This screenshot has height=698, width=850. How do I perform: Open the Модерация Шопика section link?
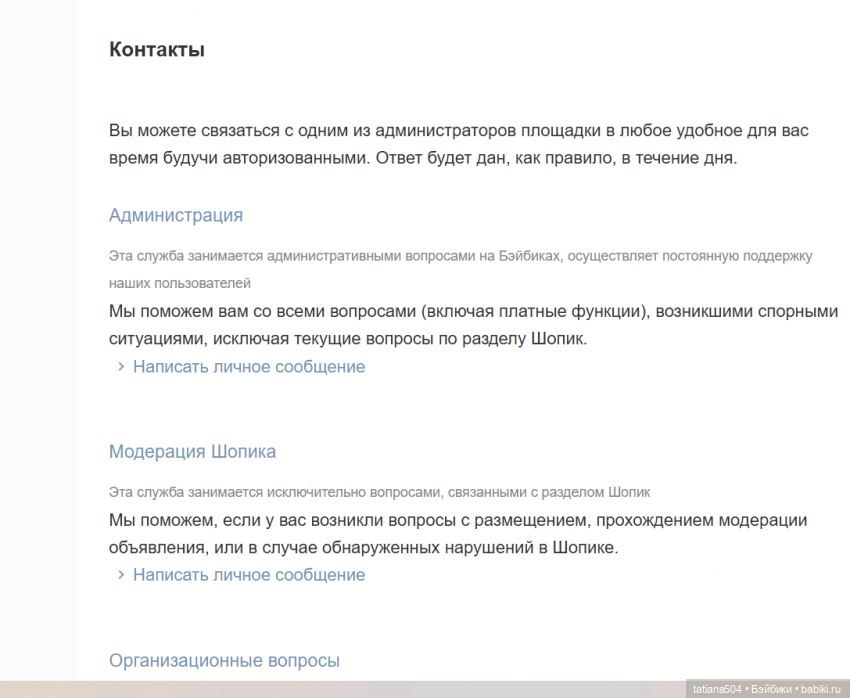click(192, 452)
